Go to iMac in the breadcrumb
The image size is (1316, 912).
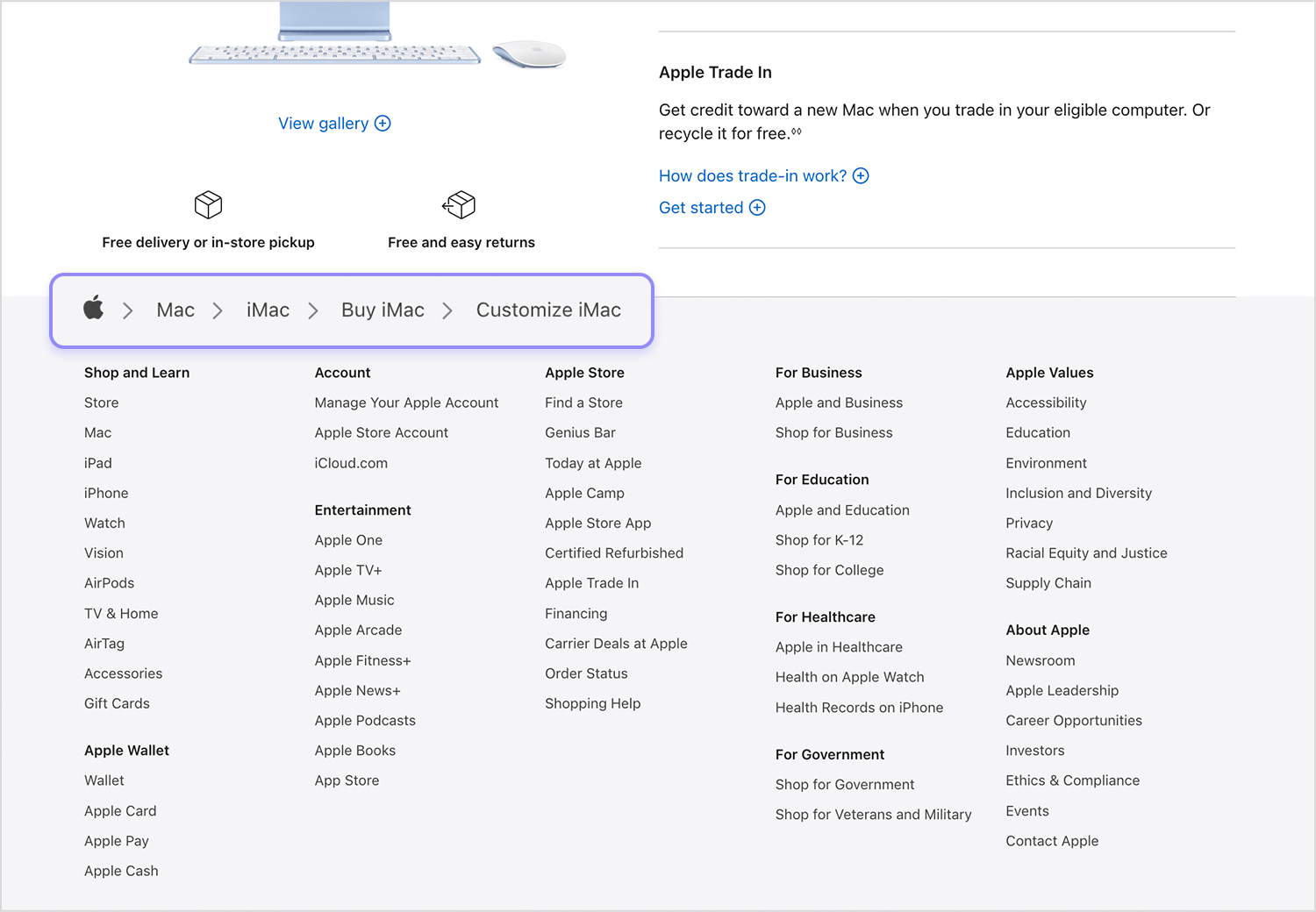(268, 310)
